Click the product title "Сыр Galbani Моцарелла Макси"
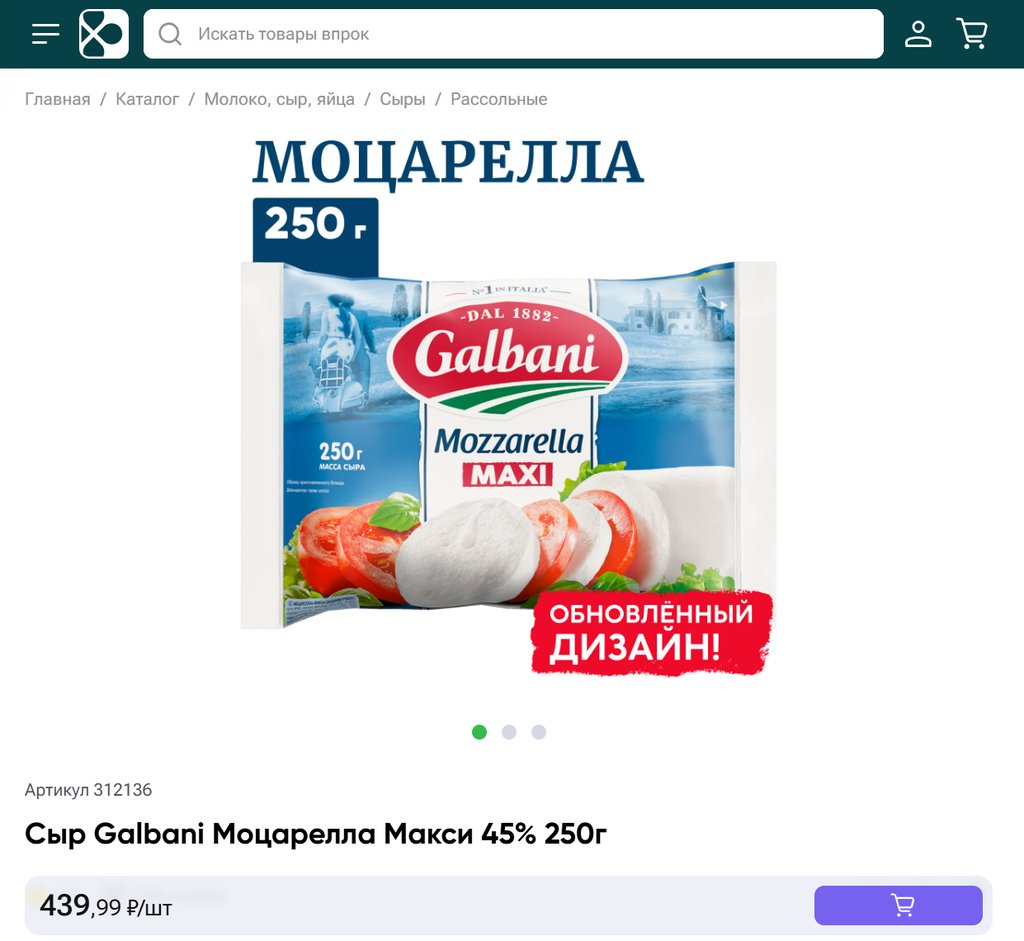Image resolution: width=1024 pixels, height=941 pixels. coord(248,834)
